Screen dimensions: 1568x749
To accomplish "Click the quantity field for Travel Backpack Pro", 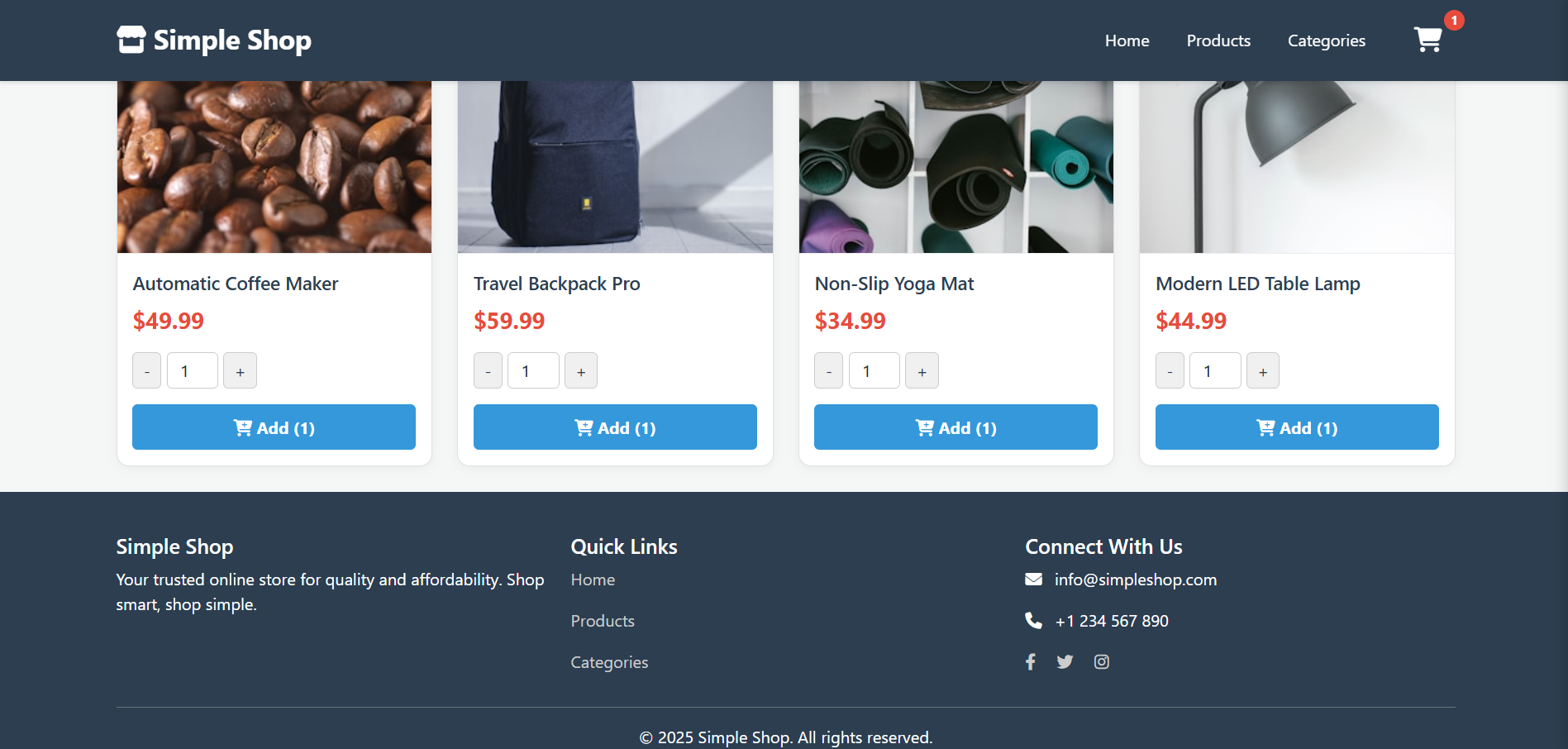I will click(x=533, y=370).
